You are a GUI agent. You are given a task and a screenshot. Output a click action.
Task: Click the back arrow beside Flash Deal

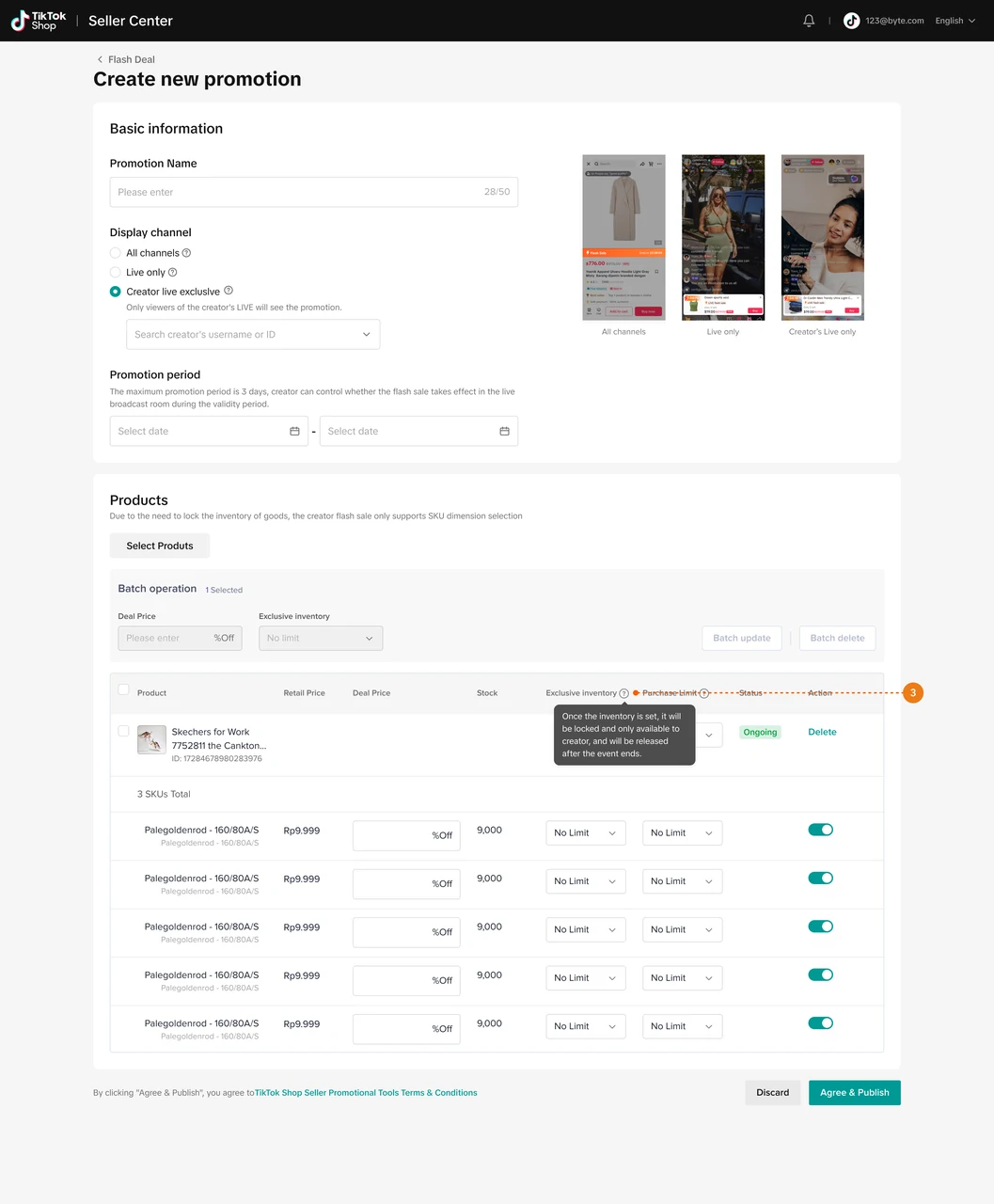[x=100, y=59]
